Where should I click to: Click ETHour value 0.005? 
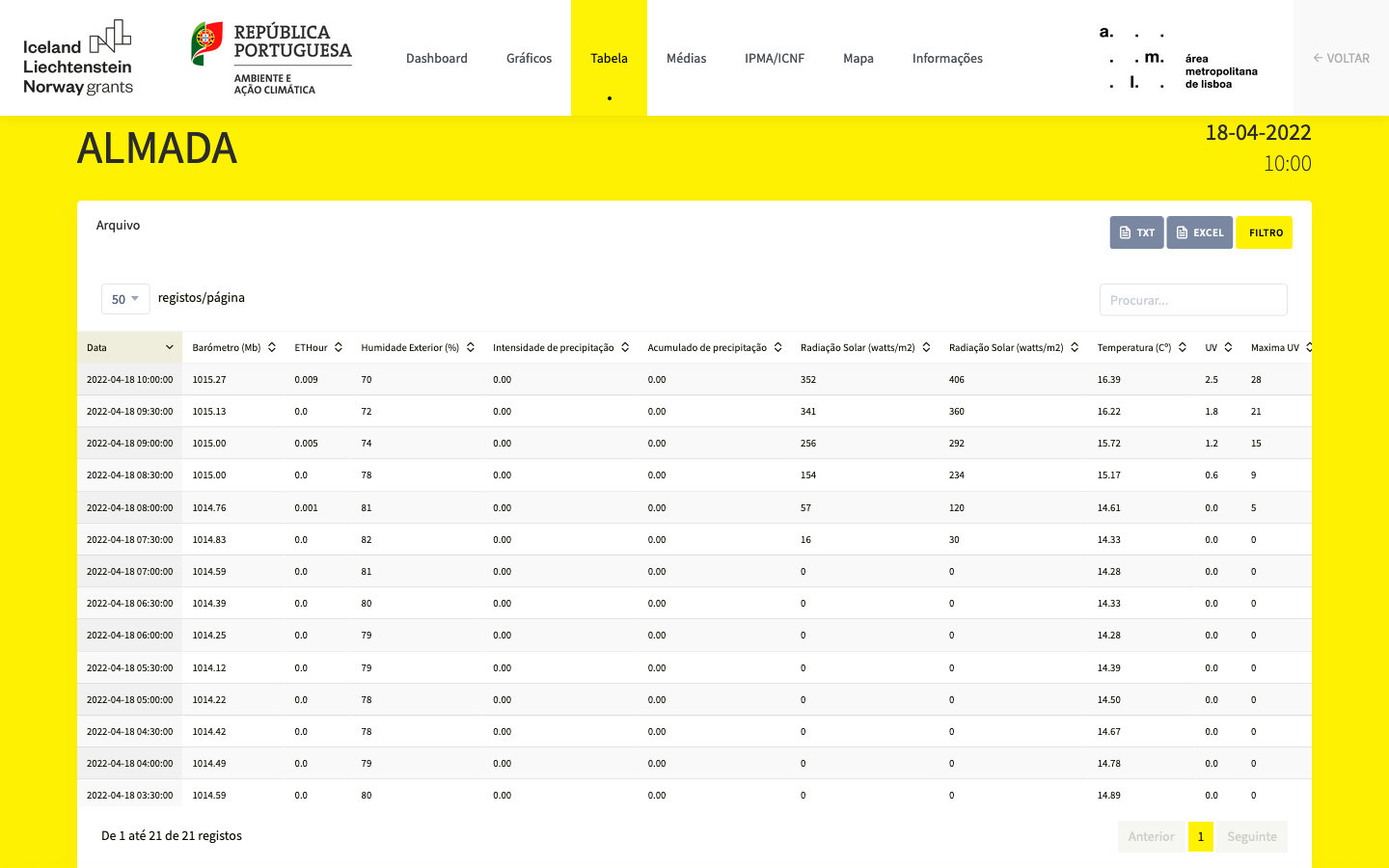(306, 444)
